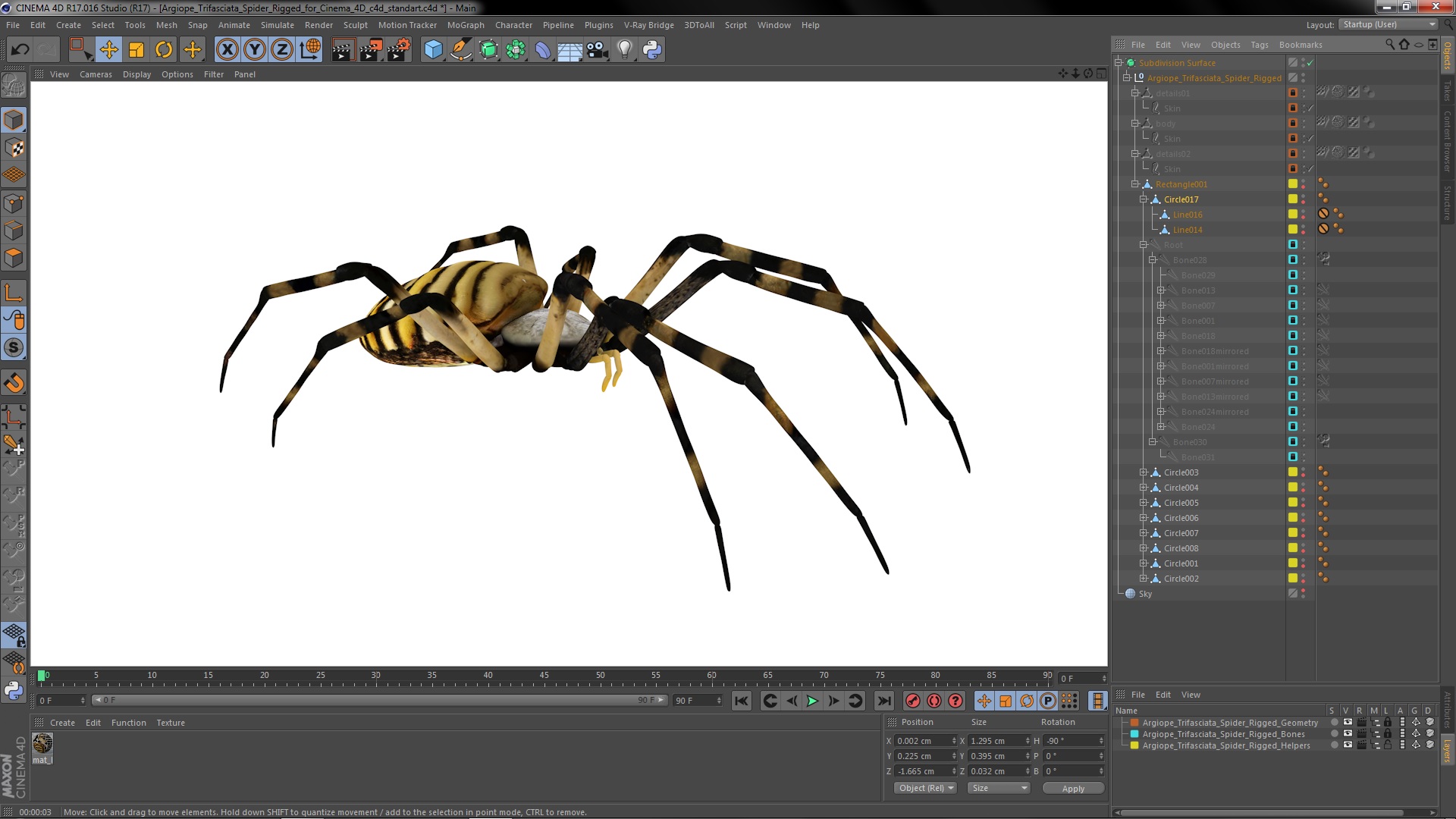Screen dimensions: 1456x819
Task: Open the Cameras viewport menu
Action: pyautogui.click(x=96, y=74)
